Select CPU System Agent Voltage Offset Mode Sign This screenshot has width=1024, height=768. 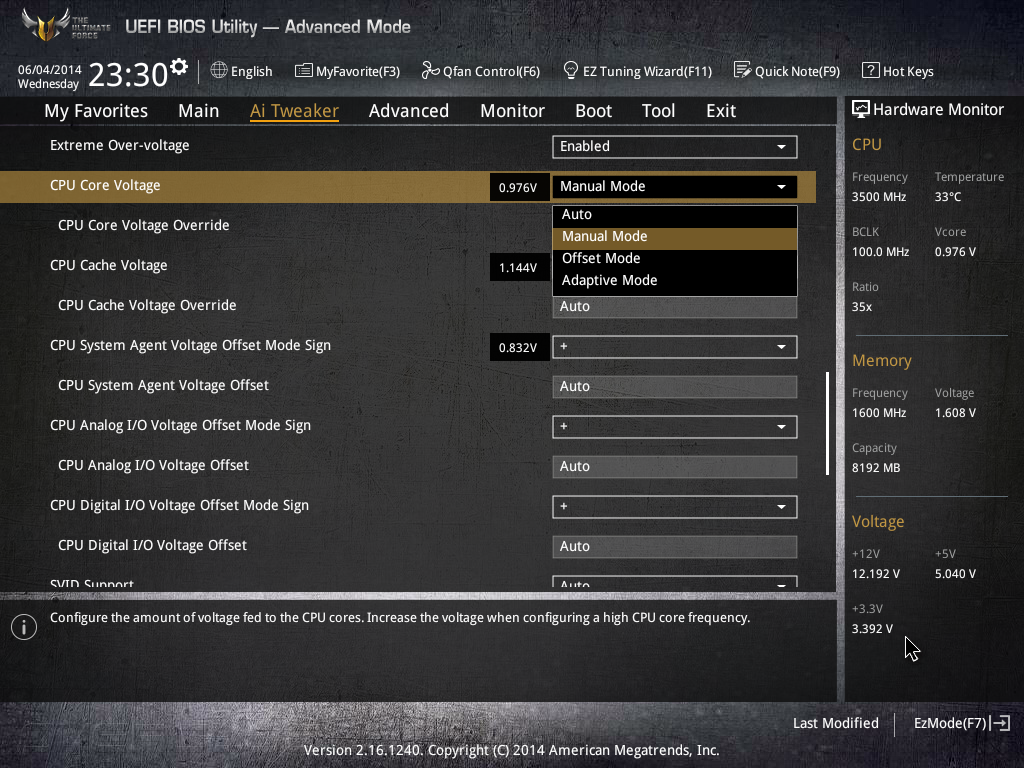pyautogui.click(x=190, y=345)
